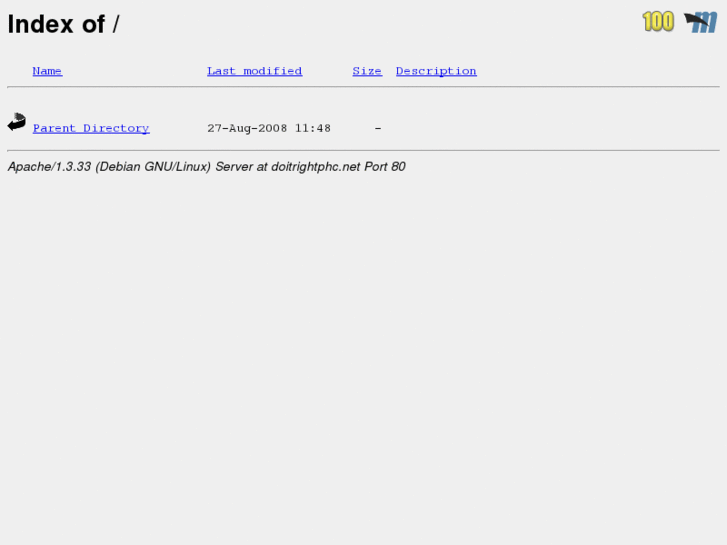Click the word Server in the footer
Image resolution: width=727 pixels, height=545 pixels.
[234, 167]
